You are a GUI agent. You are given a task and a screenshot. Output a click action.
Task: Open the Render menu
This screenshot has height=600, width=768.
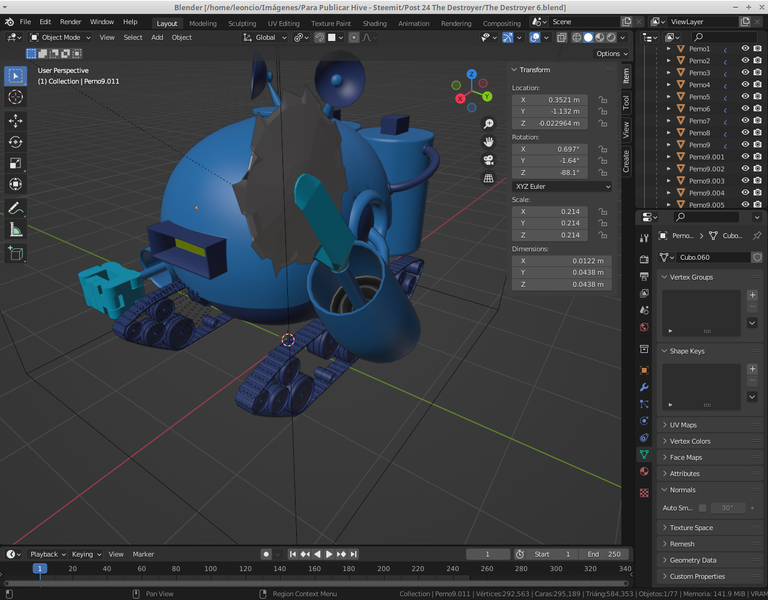[71, 22]
